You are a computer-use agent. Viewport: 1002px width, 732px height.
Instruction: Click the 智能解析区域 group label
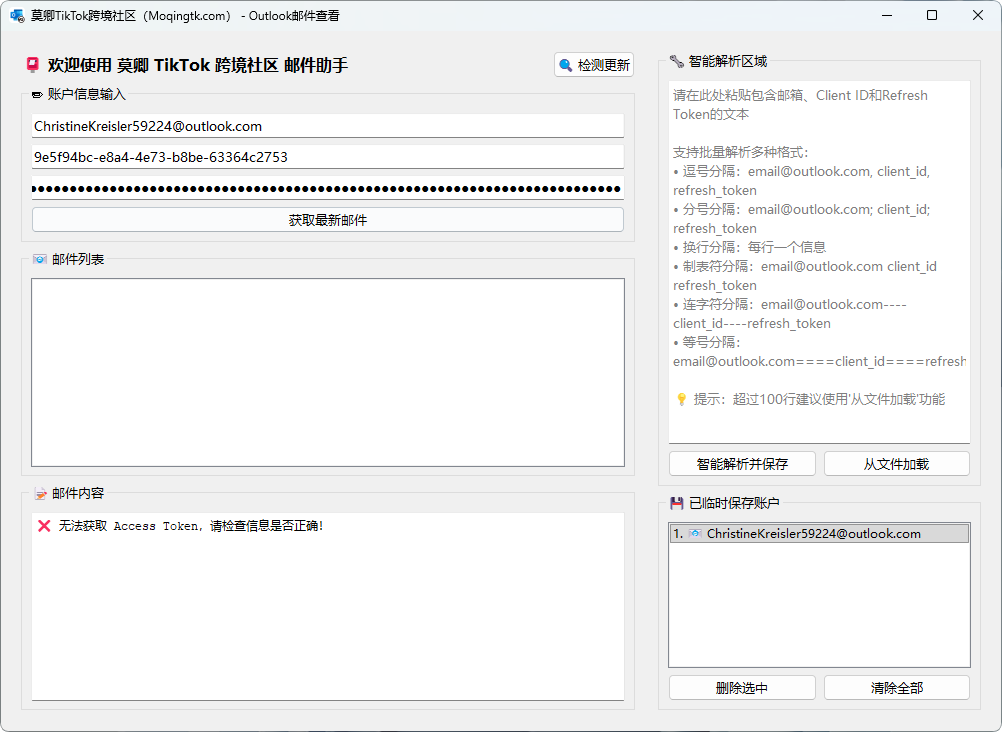click(728, 61)
